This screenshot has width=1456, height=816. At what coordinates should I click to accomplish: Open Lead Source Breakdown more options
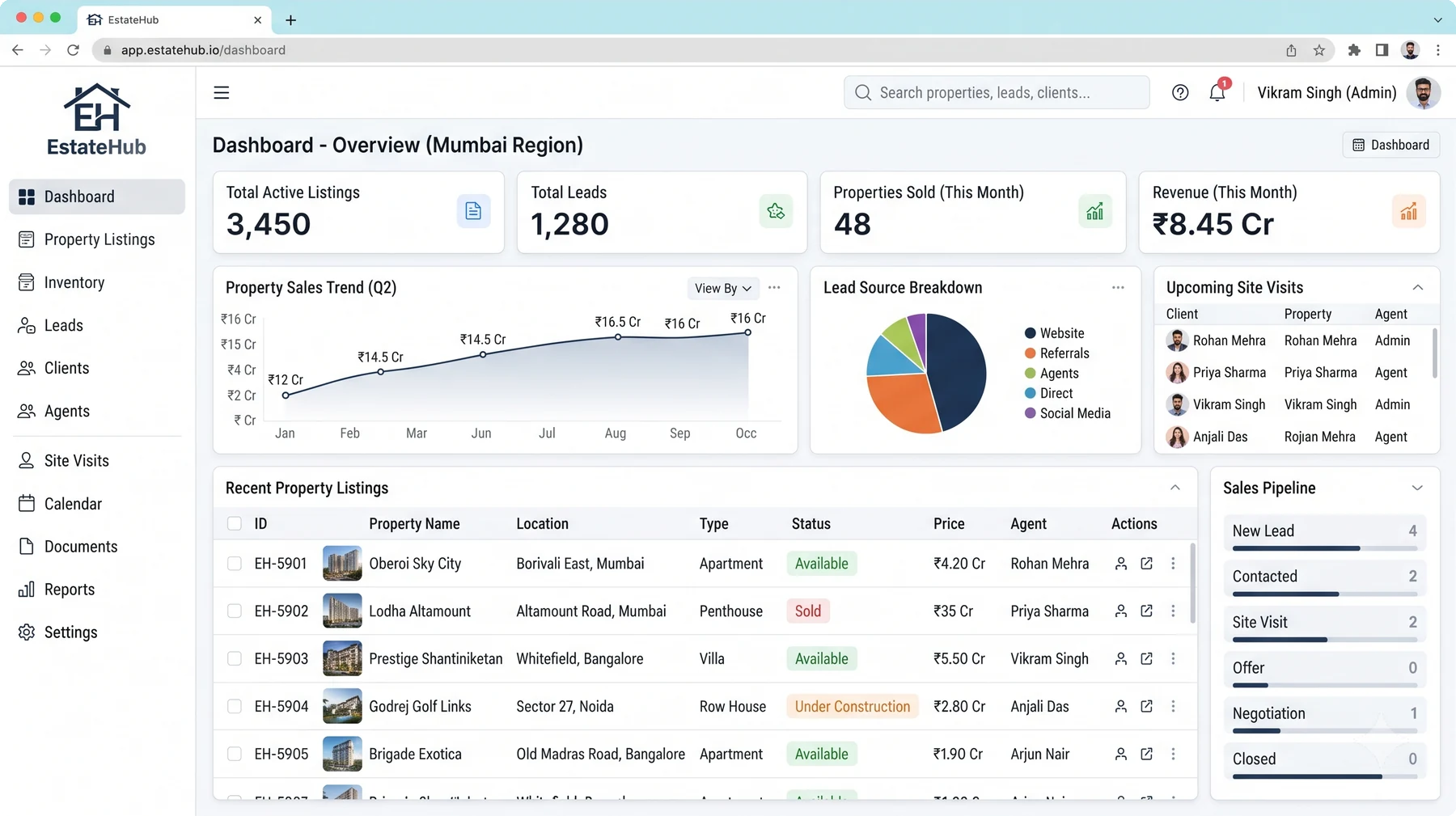click(1118, 287)
